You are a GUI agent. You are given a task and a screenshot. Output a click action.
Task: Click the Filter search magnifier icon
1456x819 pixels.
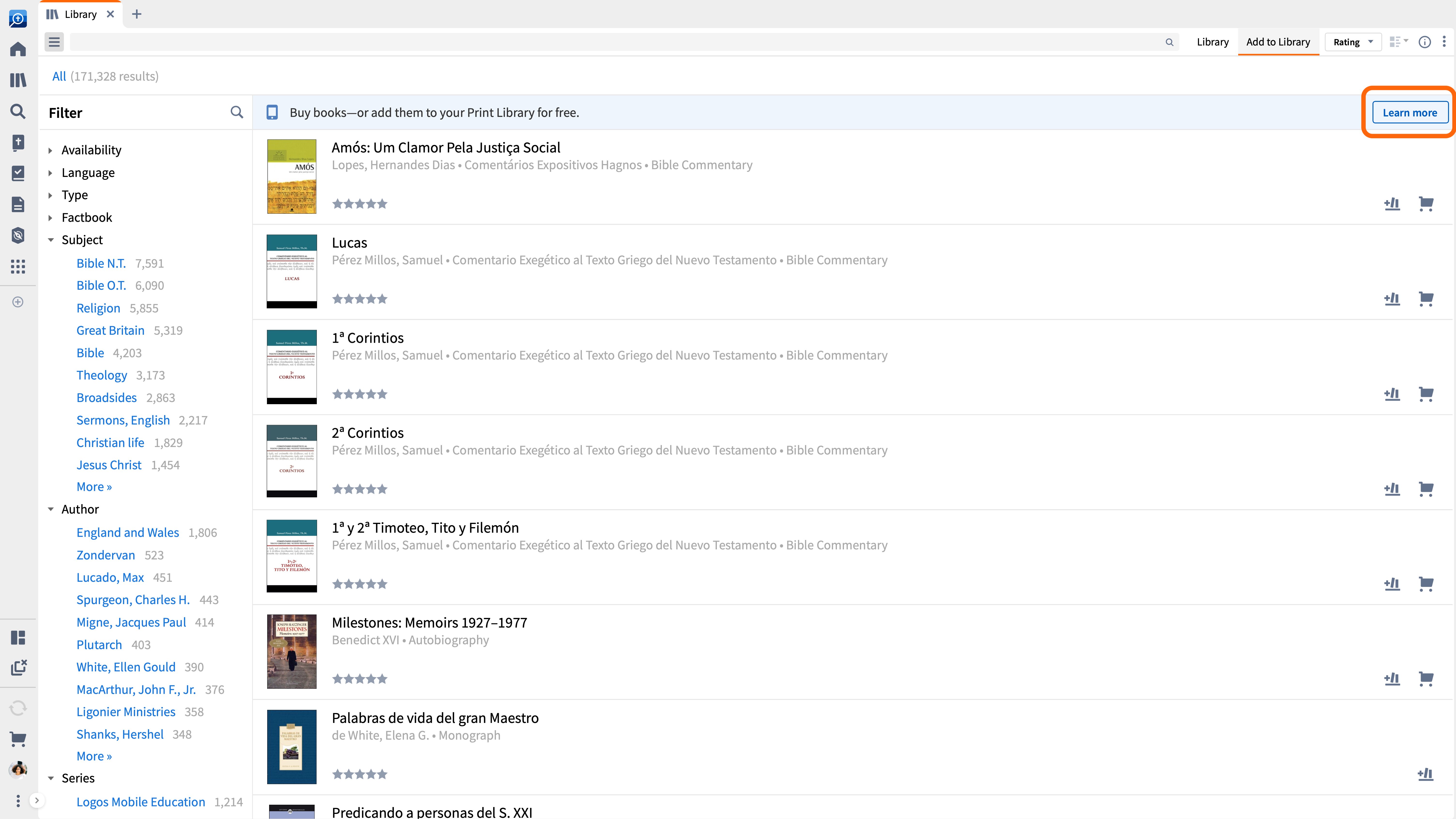pyautogui.click(x=237, y=113)
